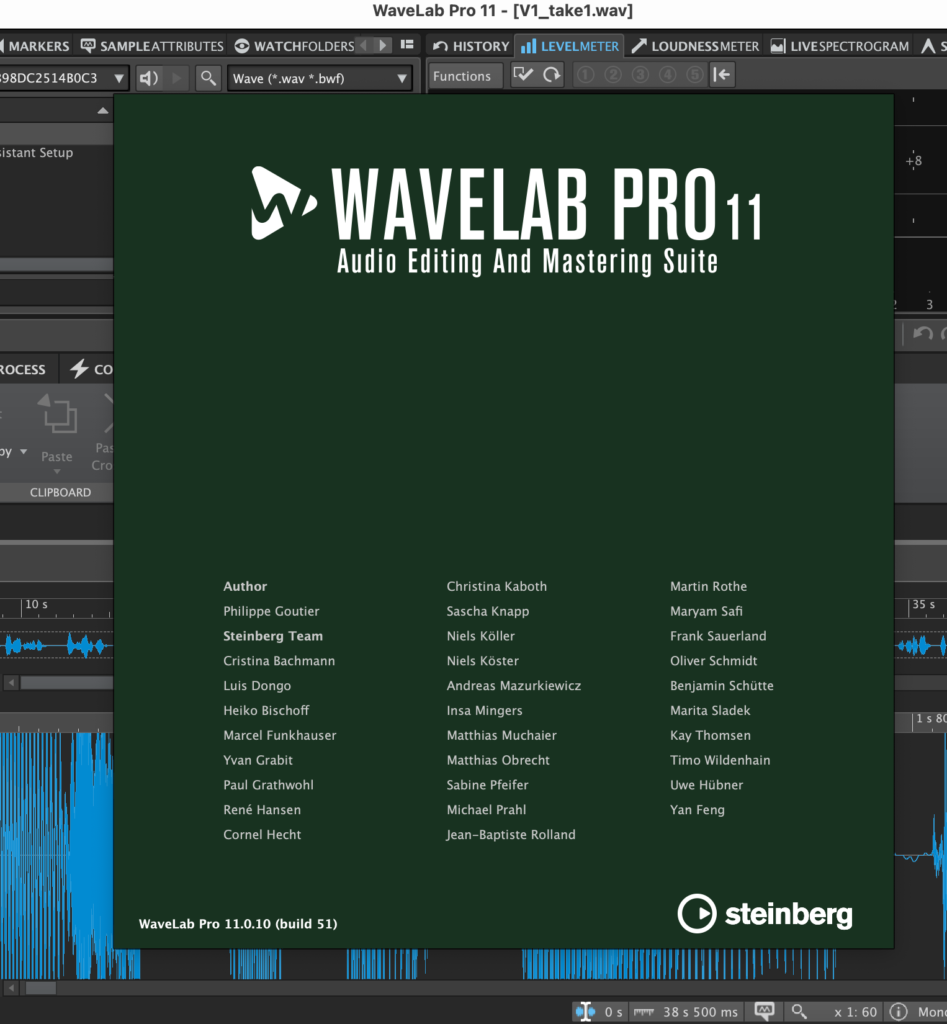This screenshot has width=947, height=1024.
Task: Select meter preset 3
Action: coord(640,75)
